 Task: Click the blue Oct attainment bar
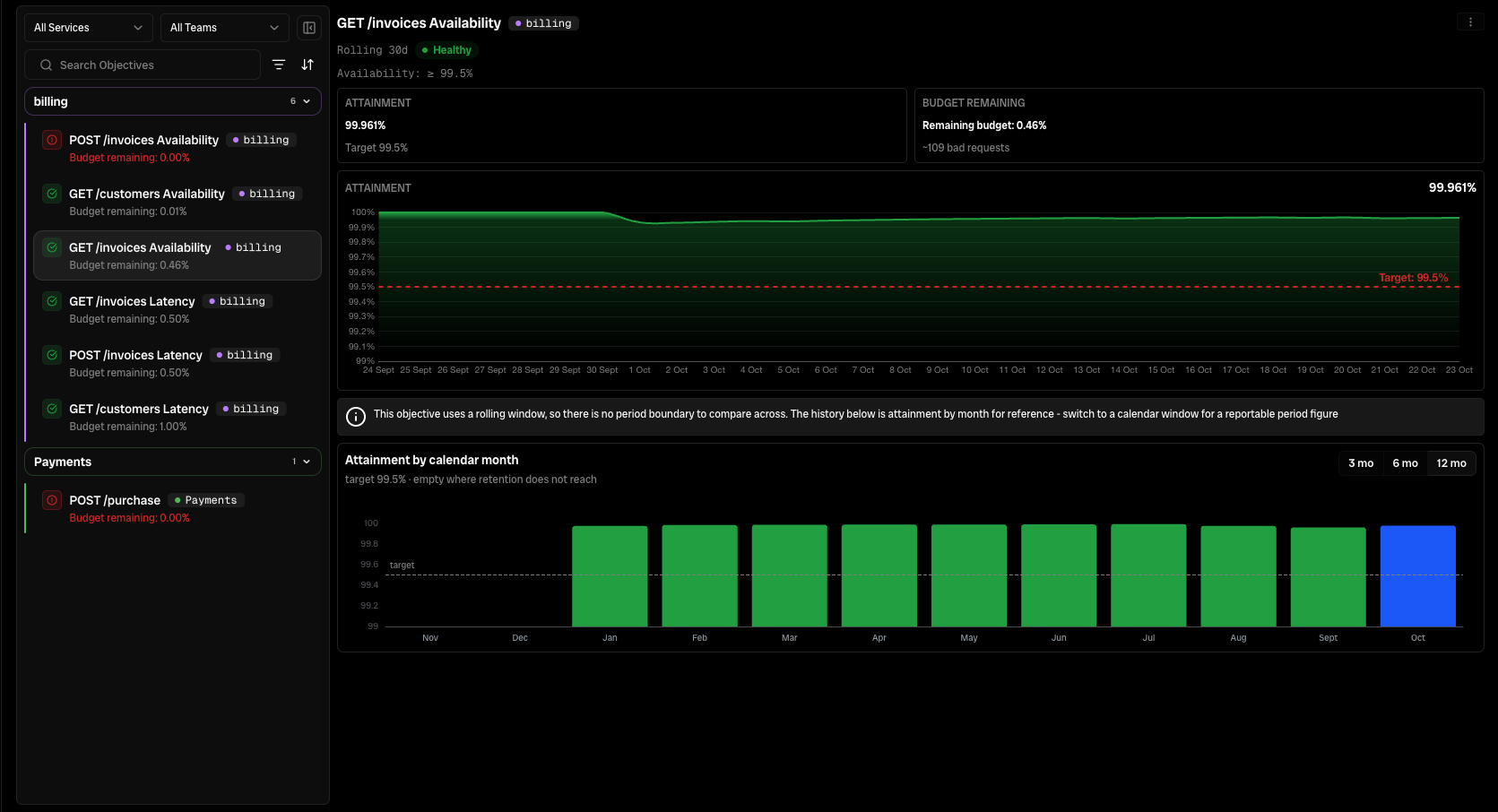1418,576
